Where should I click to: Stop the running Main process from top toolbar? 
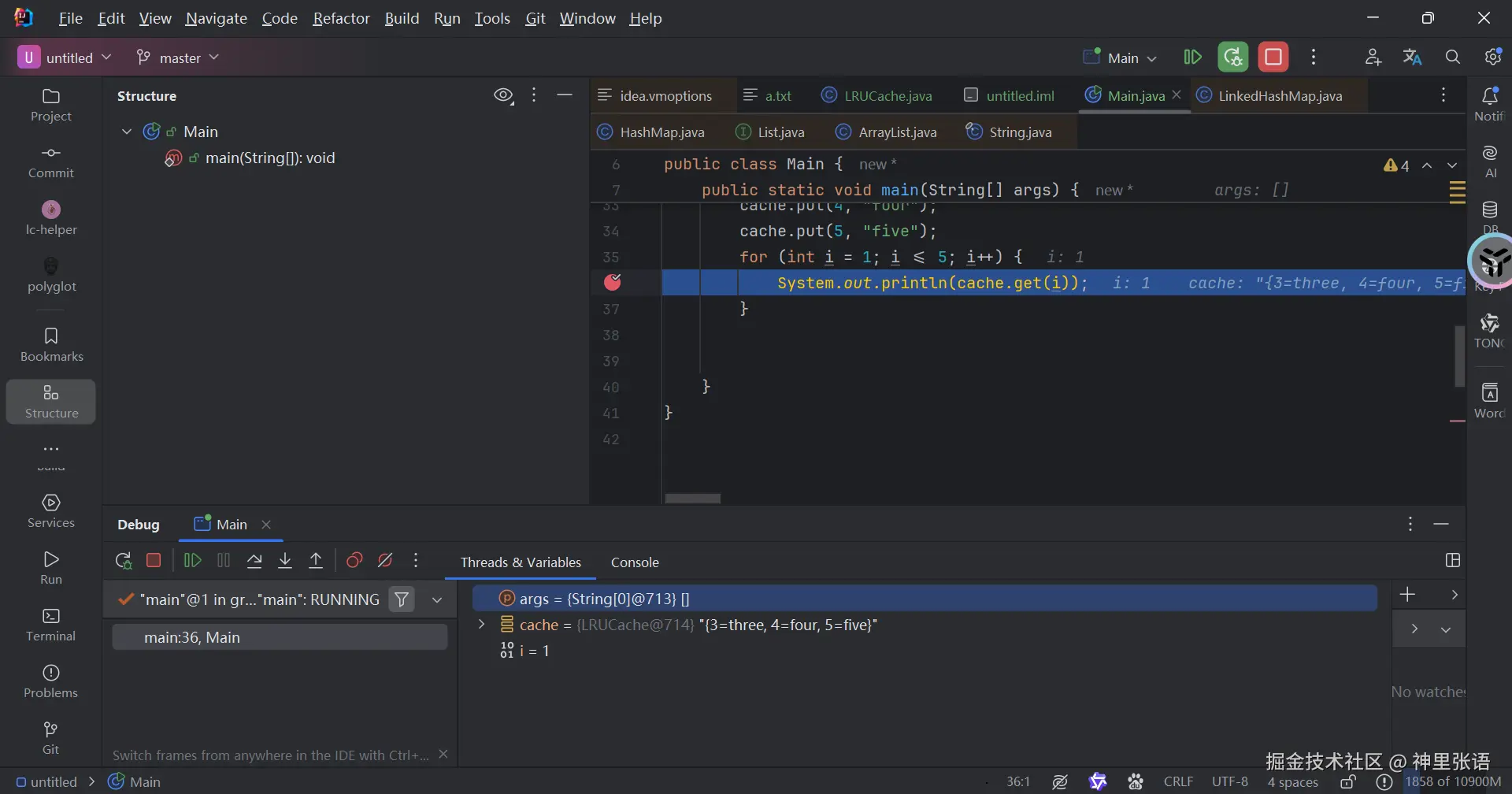1273,58
